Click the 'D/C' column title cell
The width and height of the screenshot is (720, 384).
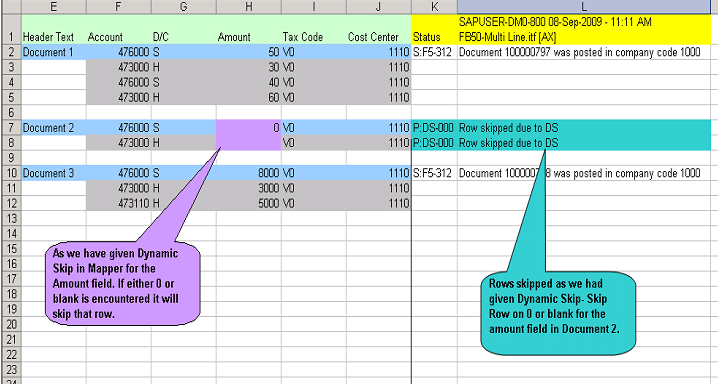click(184, 29)
